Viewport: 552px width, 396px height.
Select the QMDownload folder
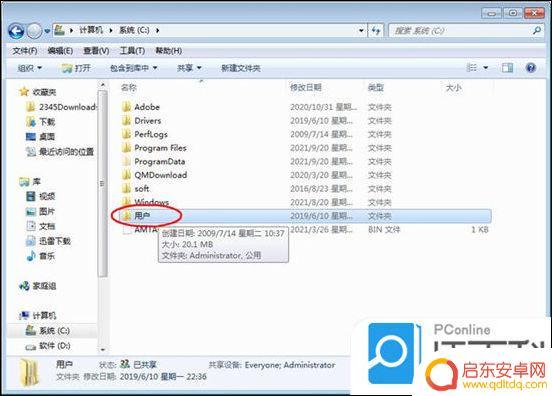click(x=161, y=175)
